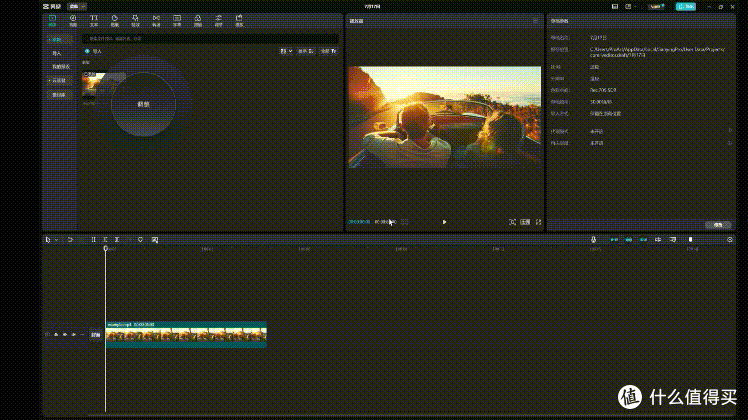The width and height of the screenshot is (748, 420).
Task: Click the blue export button at top right
Action: pos(686,7)
